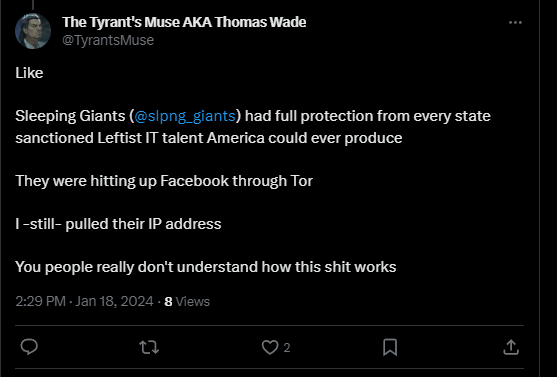Click the 'sanctioned Leftist IT talent' line
Screen dimensions: 557x377
[x=209, y=138]
